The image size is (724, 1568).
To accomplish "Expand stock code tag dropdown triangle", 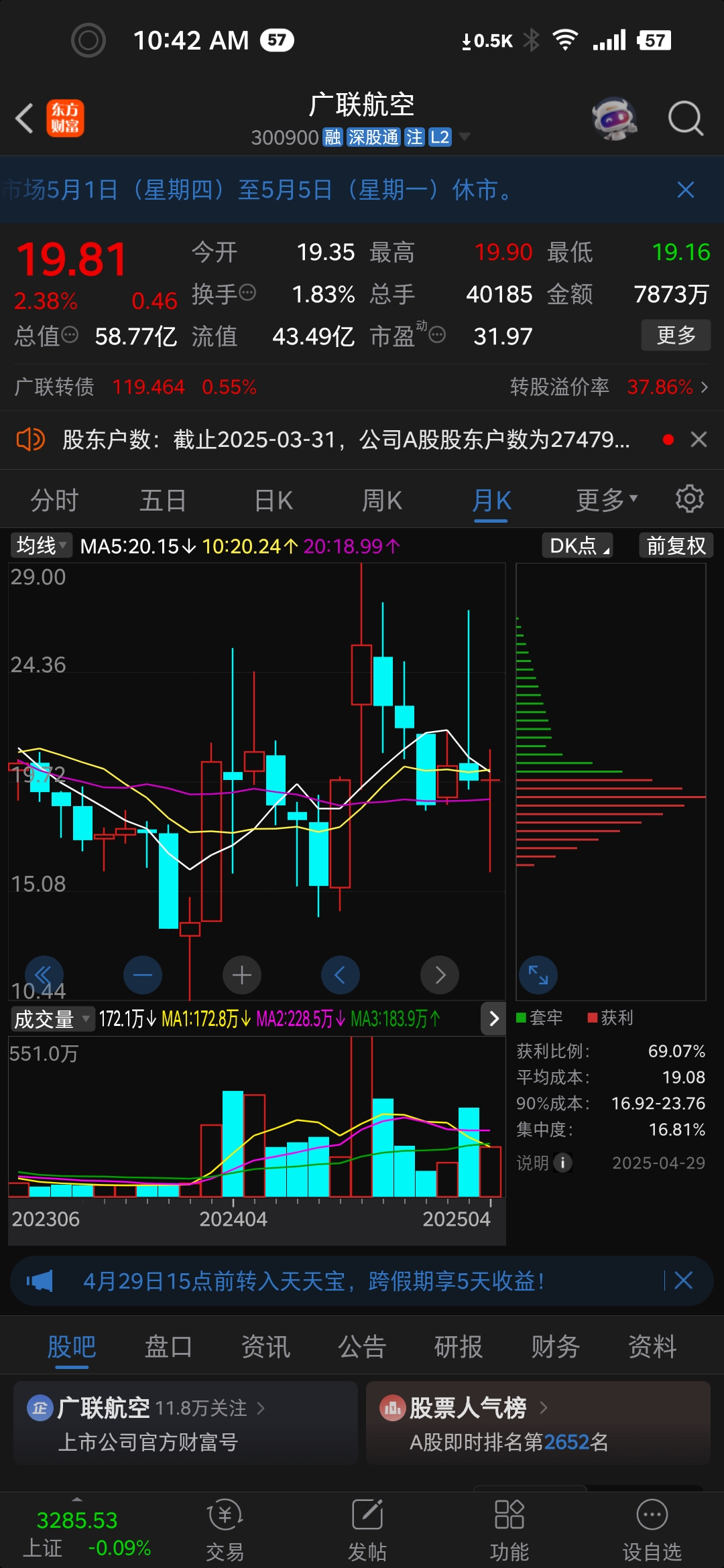I will coord(464,137).
